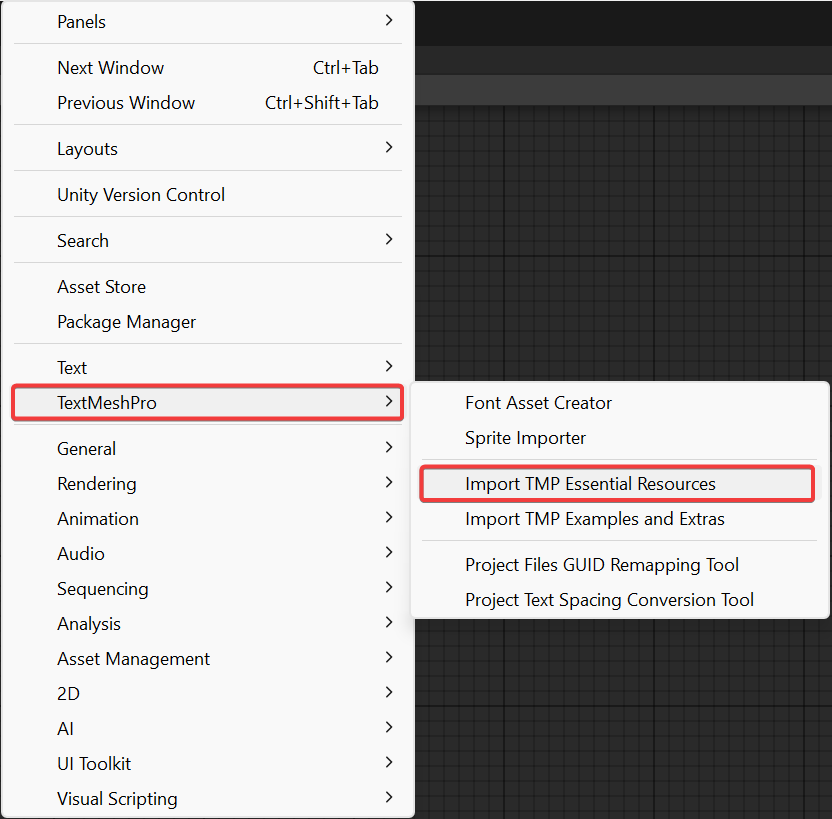The image size is (832, 819).
Task: Expand the Rendering submenu
Action: coord(97,484)
